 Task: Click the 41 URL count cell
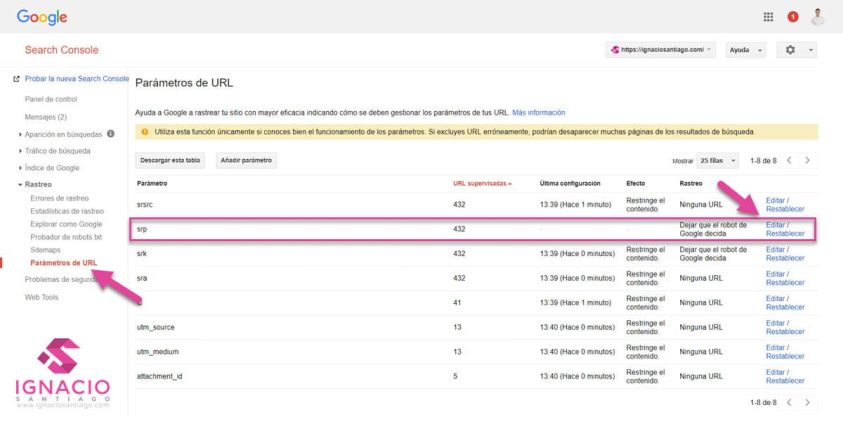click(457, 303)
